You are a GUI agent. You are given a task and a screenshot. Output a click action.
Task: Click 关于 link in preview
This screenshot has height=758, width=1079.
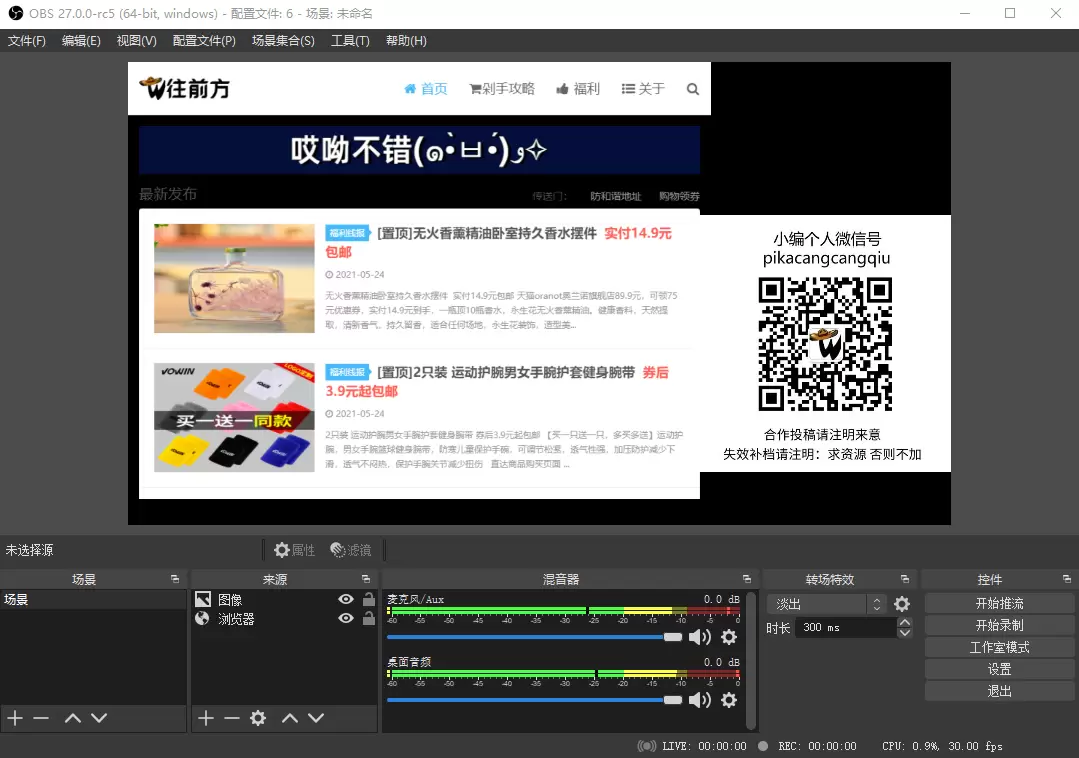tap(643, 89)
